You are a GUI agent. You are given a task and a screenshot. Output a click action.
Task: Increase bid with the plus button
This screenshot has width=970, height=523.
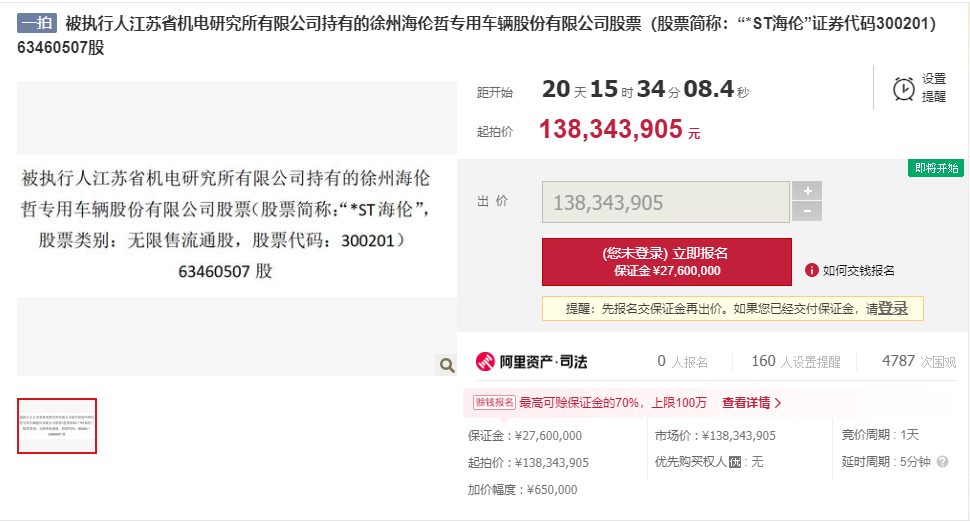click(807, 190)
